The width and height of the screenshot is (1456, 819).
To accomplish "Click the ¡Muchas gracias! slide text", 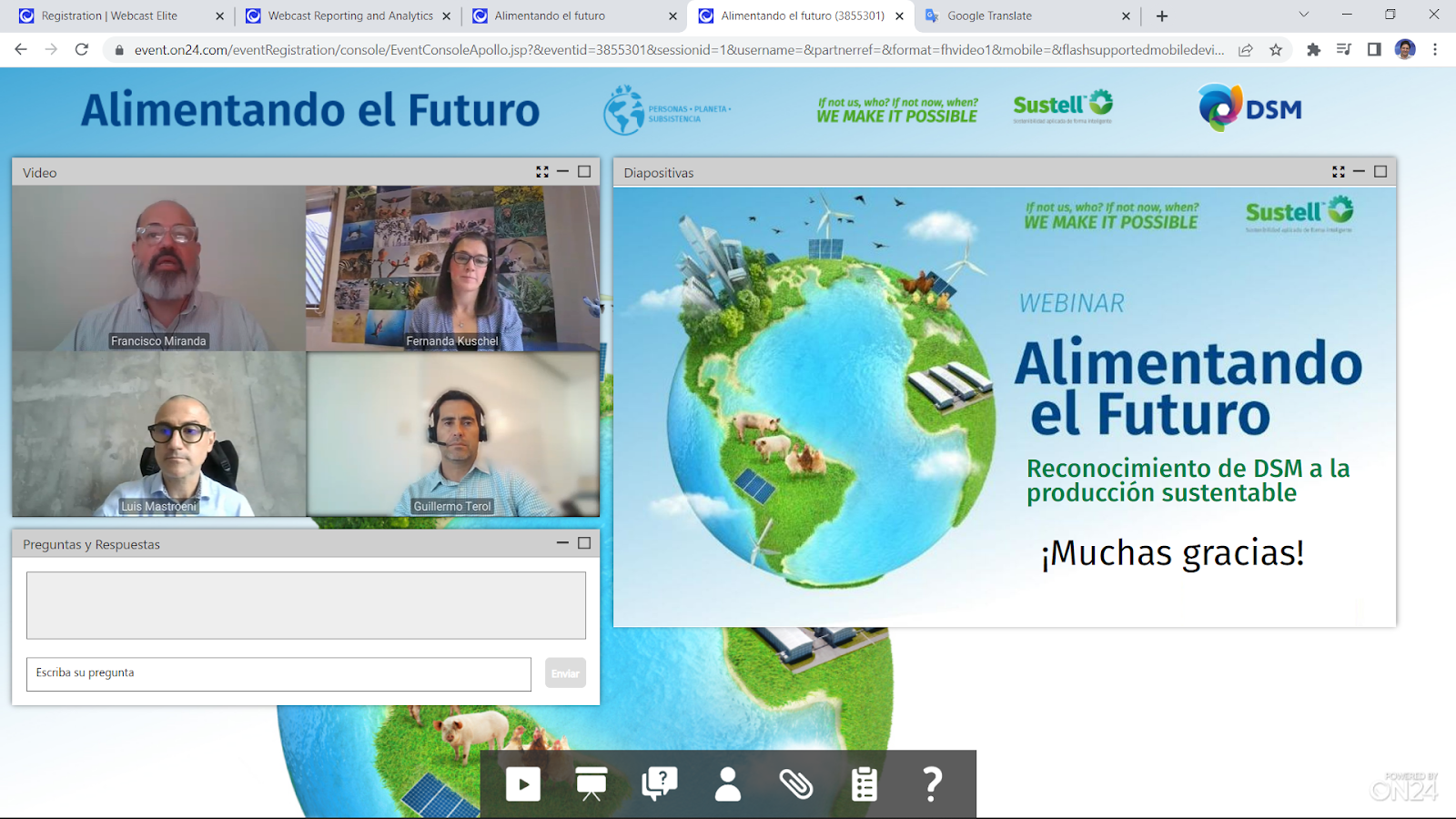I will [1172, 552].
